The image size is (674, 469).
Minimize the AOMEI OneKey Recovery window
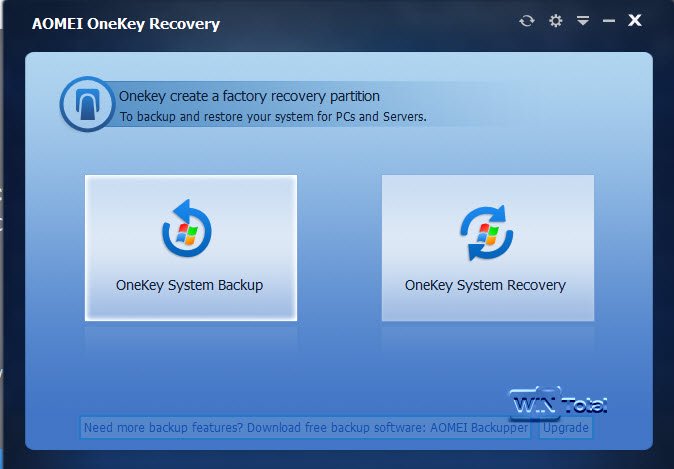pyautogui.click(x=609, y=21)
